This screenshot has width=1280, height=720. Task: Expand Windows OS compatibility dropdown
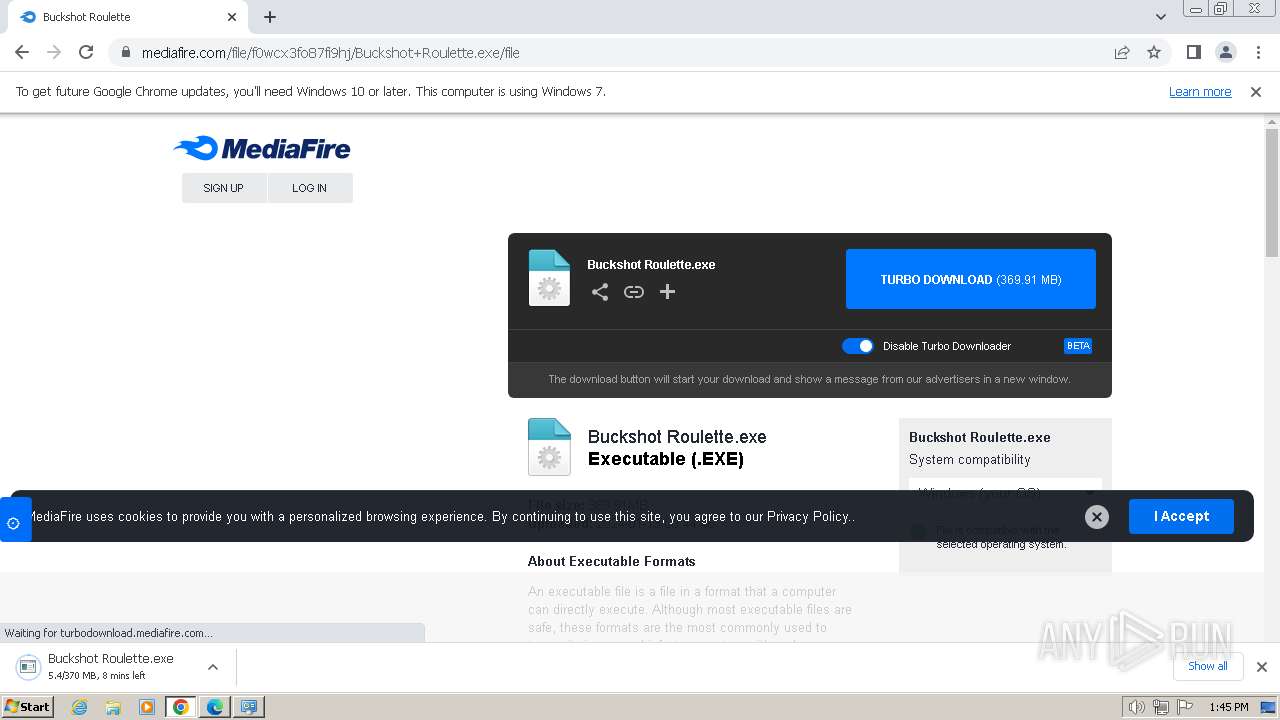(1005, 493)
